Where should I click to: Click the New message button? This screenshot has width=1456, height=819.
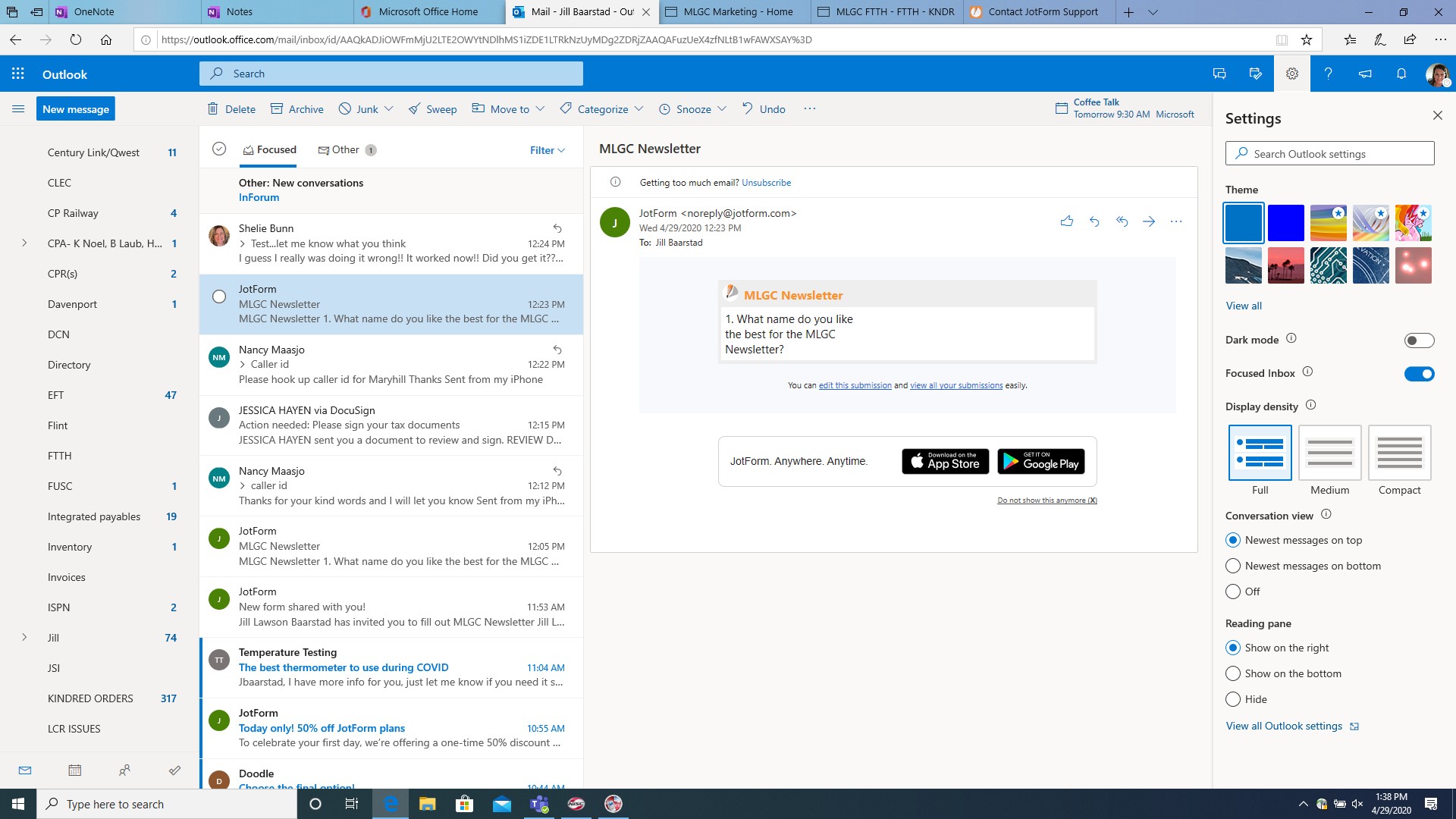click(x=76, y=109)
